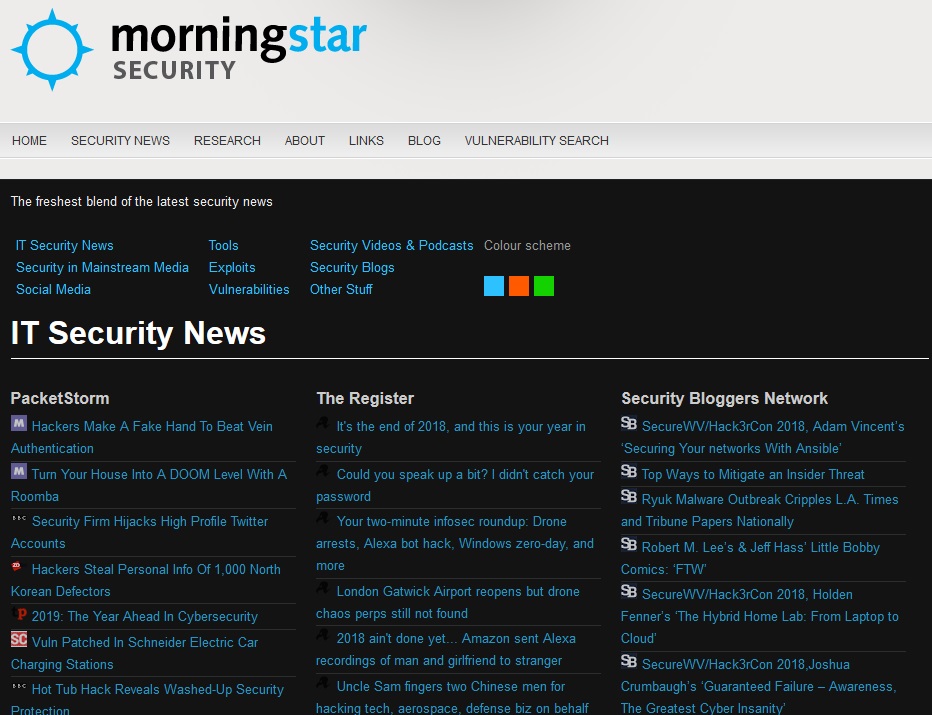
Task: Click Register favicon beside 'It's the end of 2018'
Action: pyautogui.click(x=323, y=423)
